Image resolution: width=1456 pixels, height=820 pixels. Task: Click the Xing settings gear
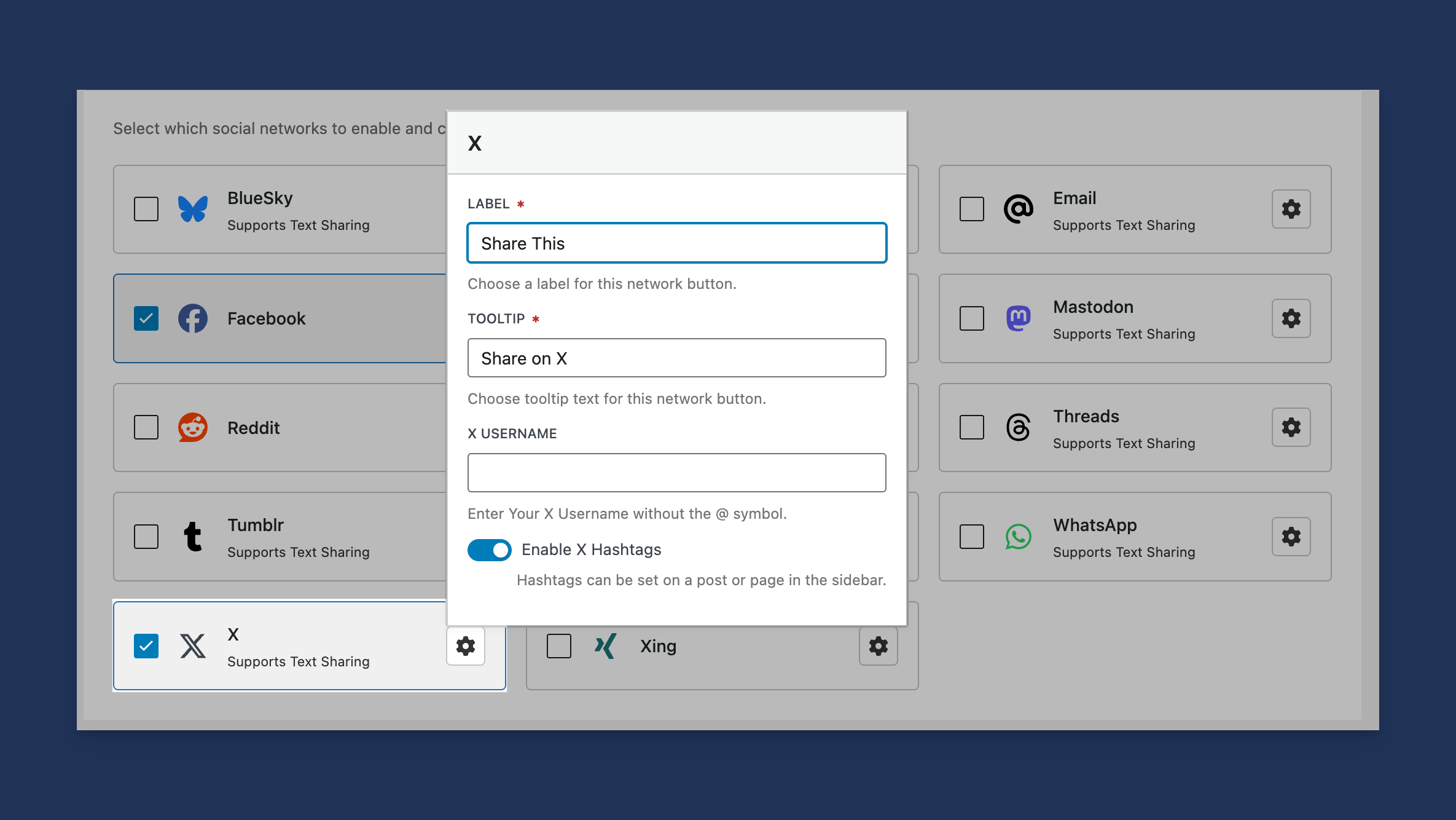[878, 646]
